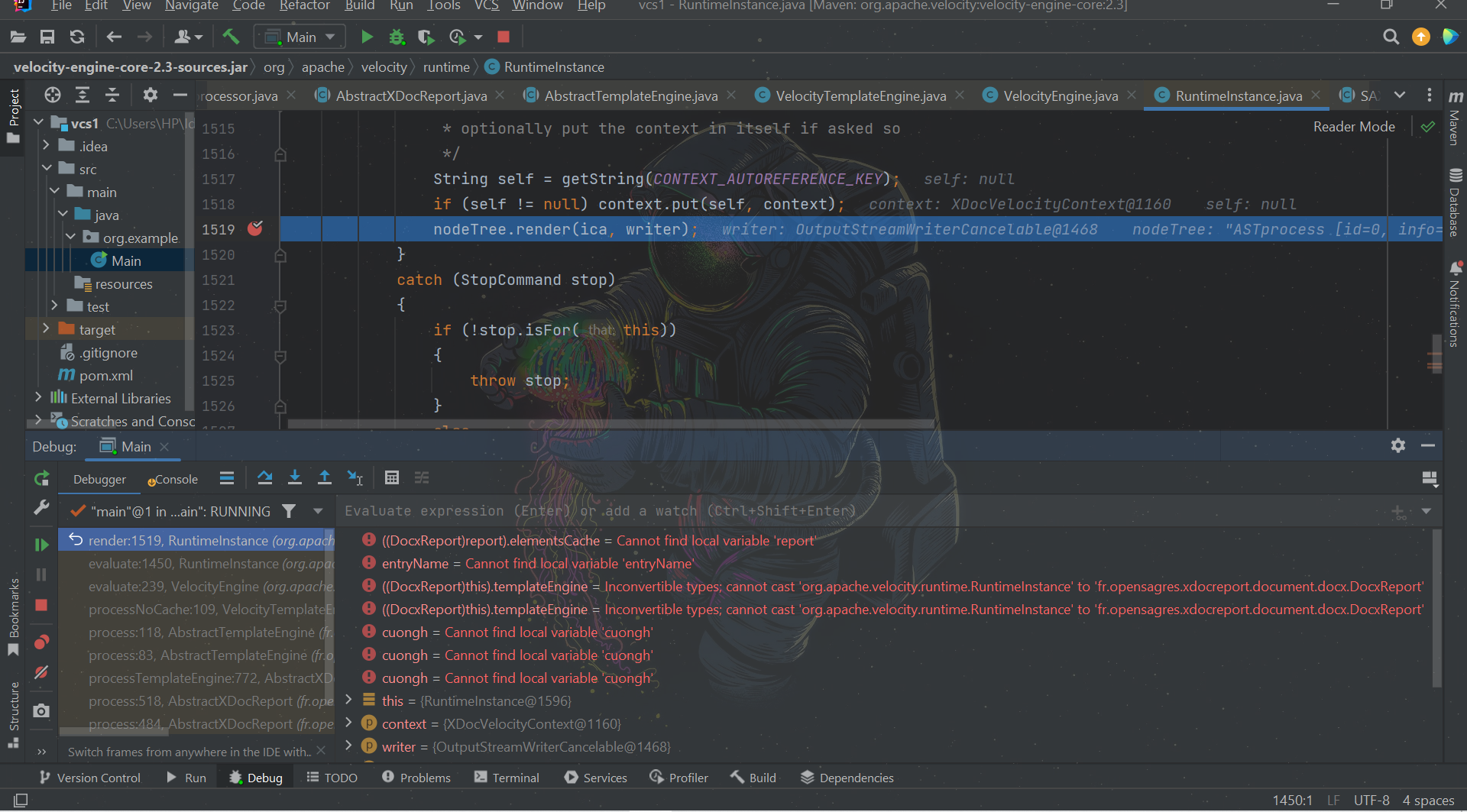Image resolution: width=1467 pixels, height=812 pixels.
Task: Open thread selector dropdown arrow
Action: 318,511
